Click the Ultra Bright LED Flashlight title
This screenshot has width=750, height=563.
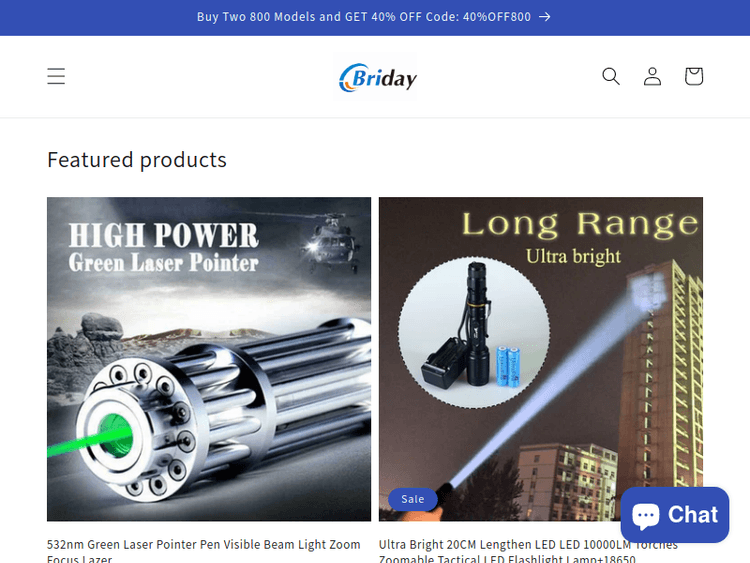click(528, 551)
